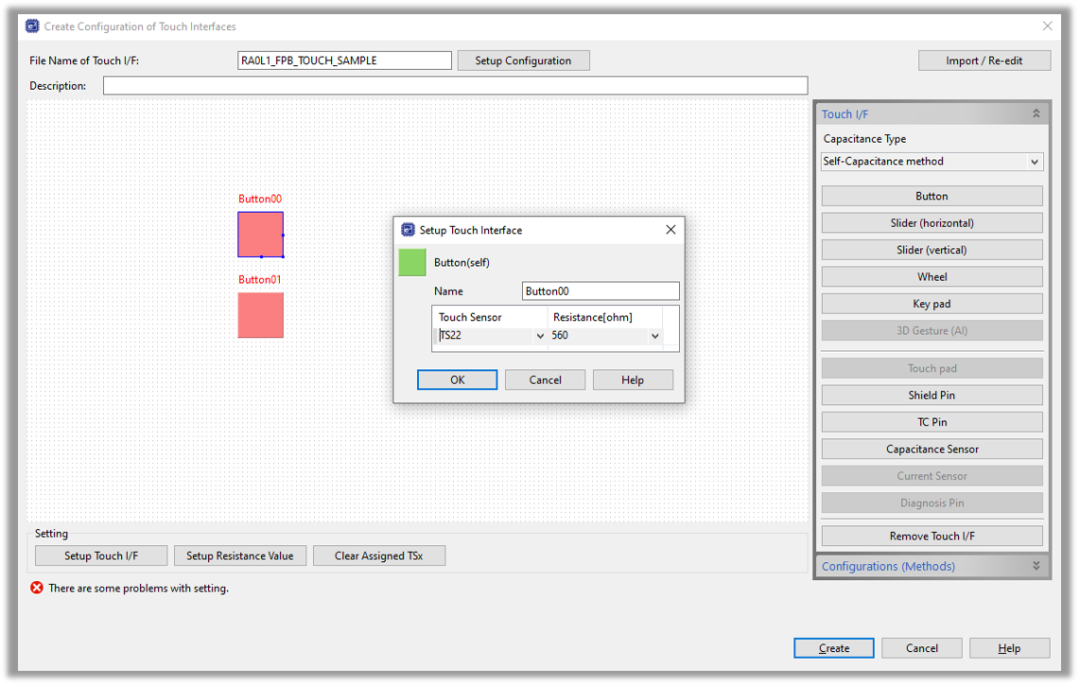Click the Diagnosis Pin button
The width and height of the screenshot is (1080, 686).
point(932,502)
